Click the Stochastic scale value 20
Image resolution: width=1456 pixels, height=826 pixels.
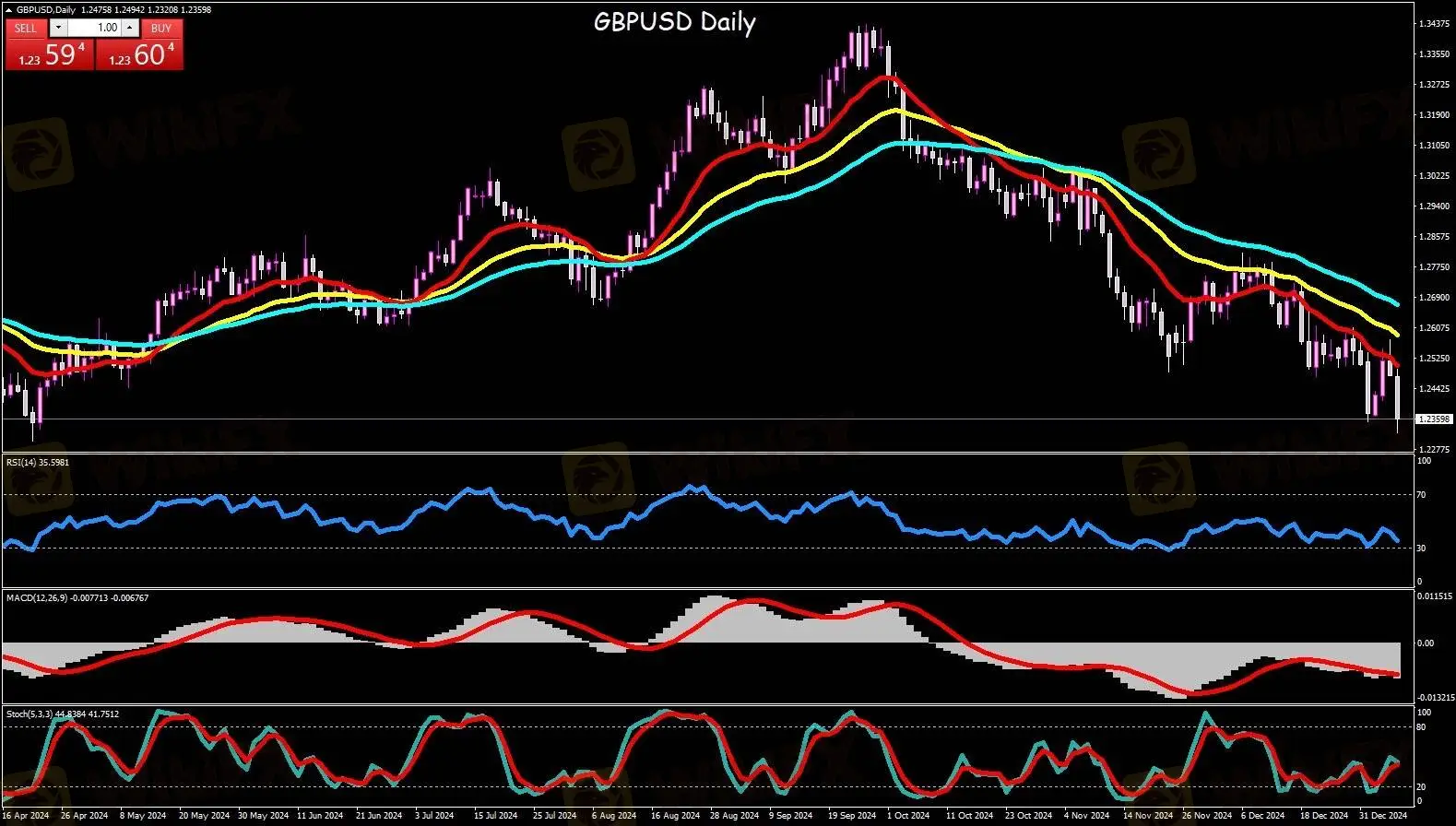coord(1422,787)
